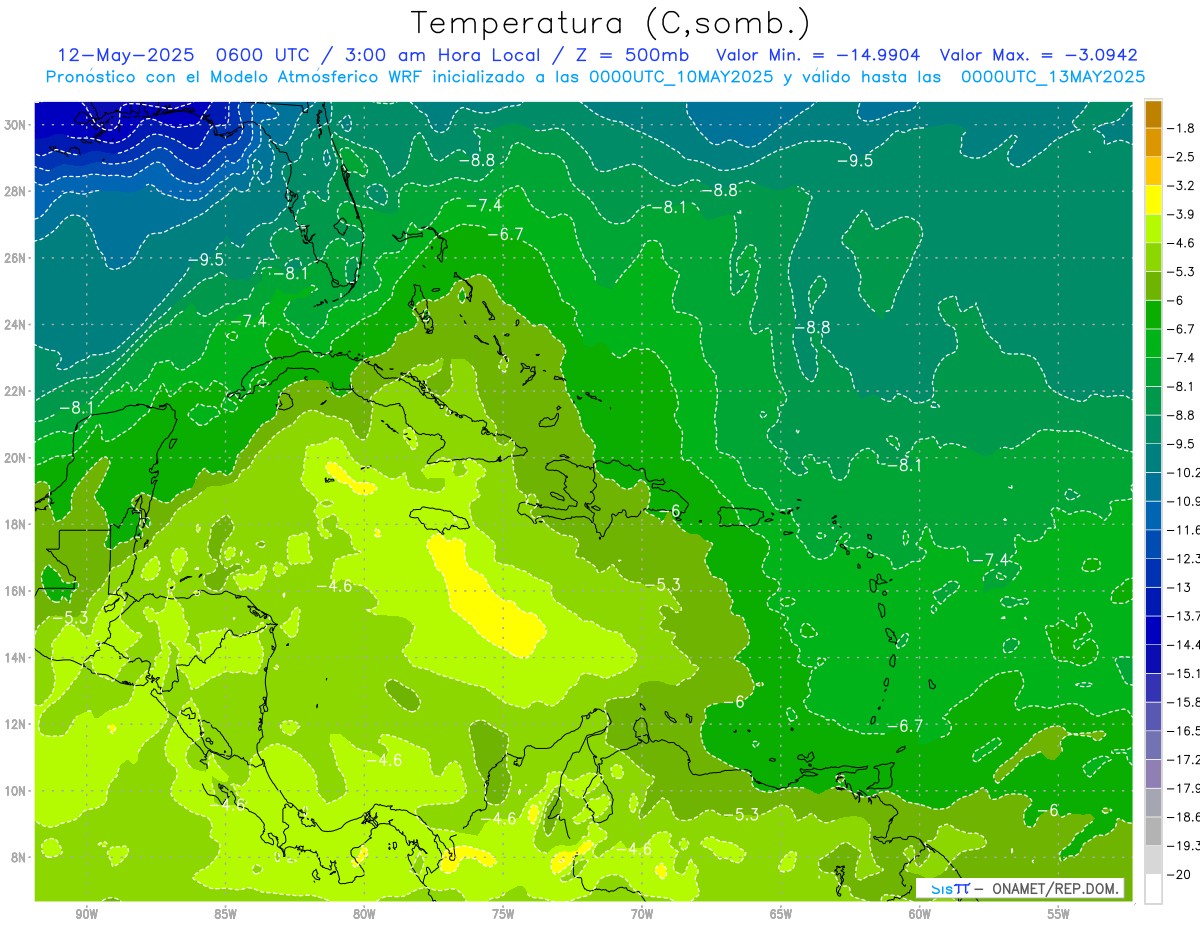Image resolution: width=1200 pixels, height=927 pixels.
Task: Click the 26N latitude axis label
Action: [17, 258]
